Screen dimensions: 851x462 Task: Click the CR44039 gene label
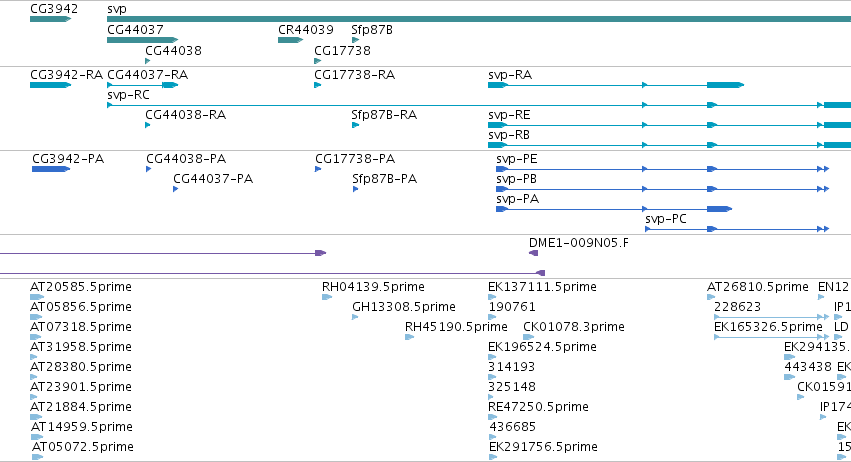[306, 30]
